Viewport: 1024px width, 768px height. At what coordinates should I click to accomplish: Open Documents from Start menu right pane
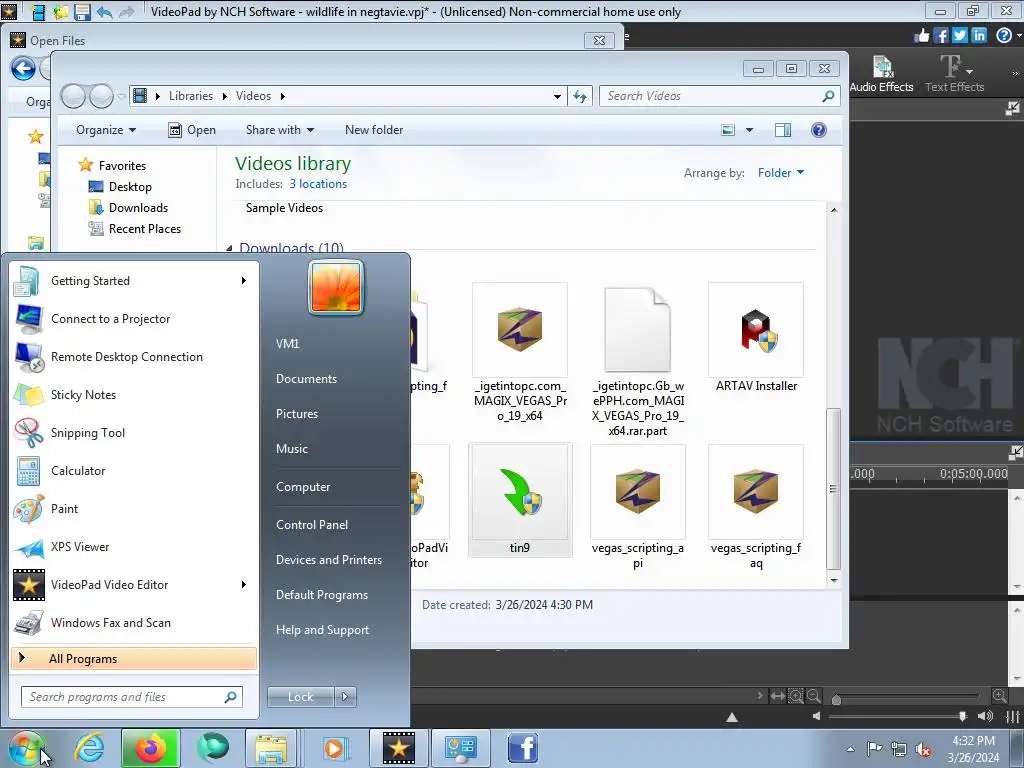point(306,379)
